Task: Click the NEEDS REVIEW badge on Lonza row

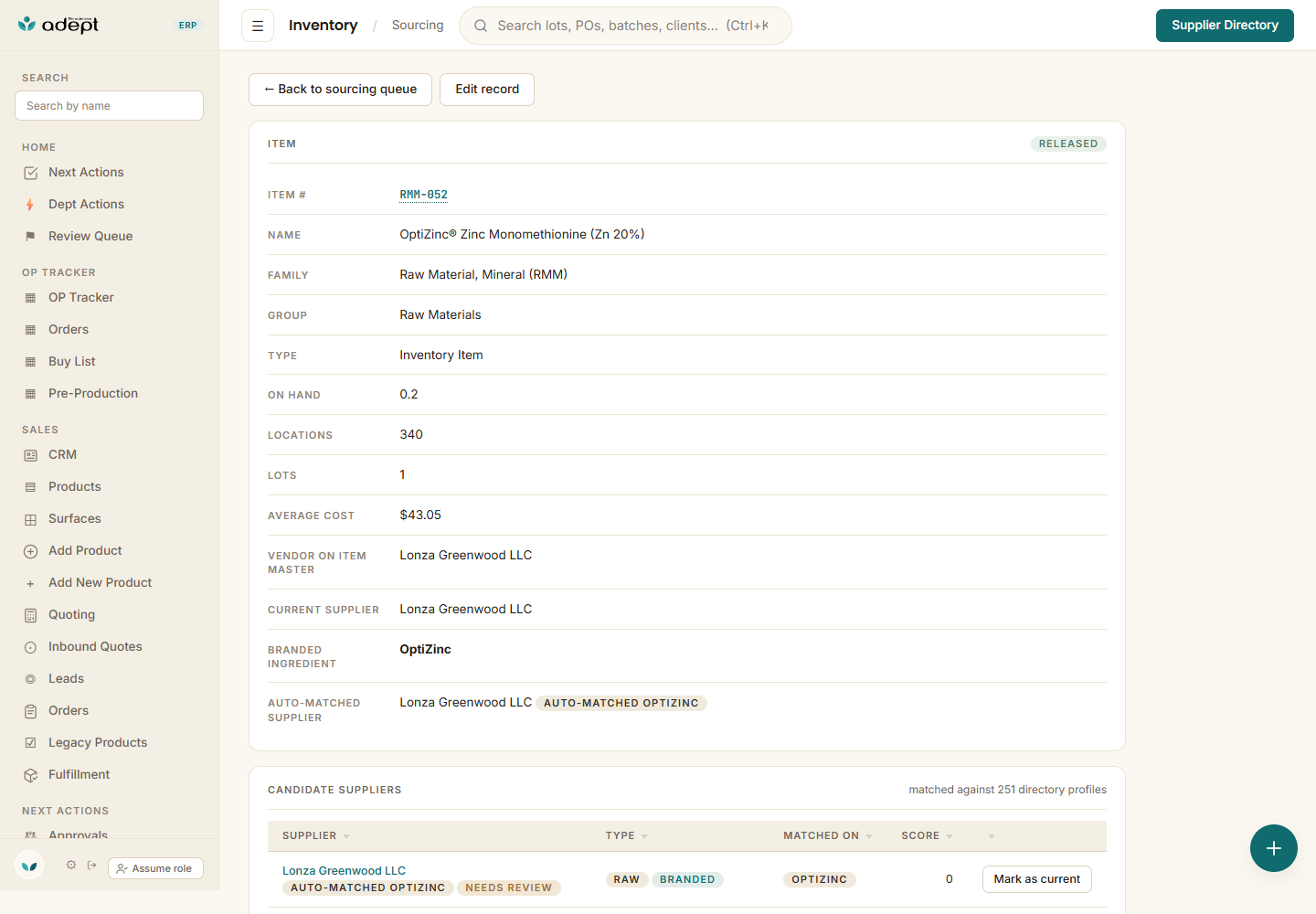Action: [x=509, y=888]
